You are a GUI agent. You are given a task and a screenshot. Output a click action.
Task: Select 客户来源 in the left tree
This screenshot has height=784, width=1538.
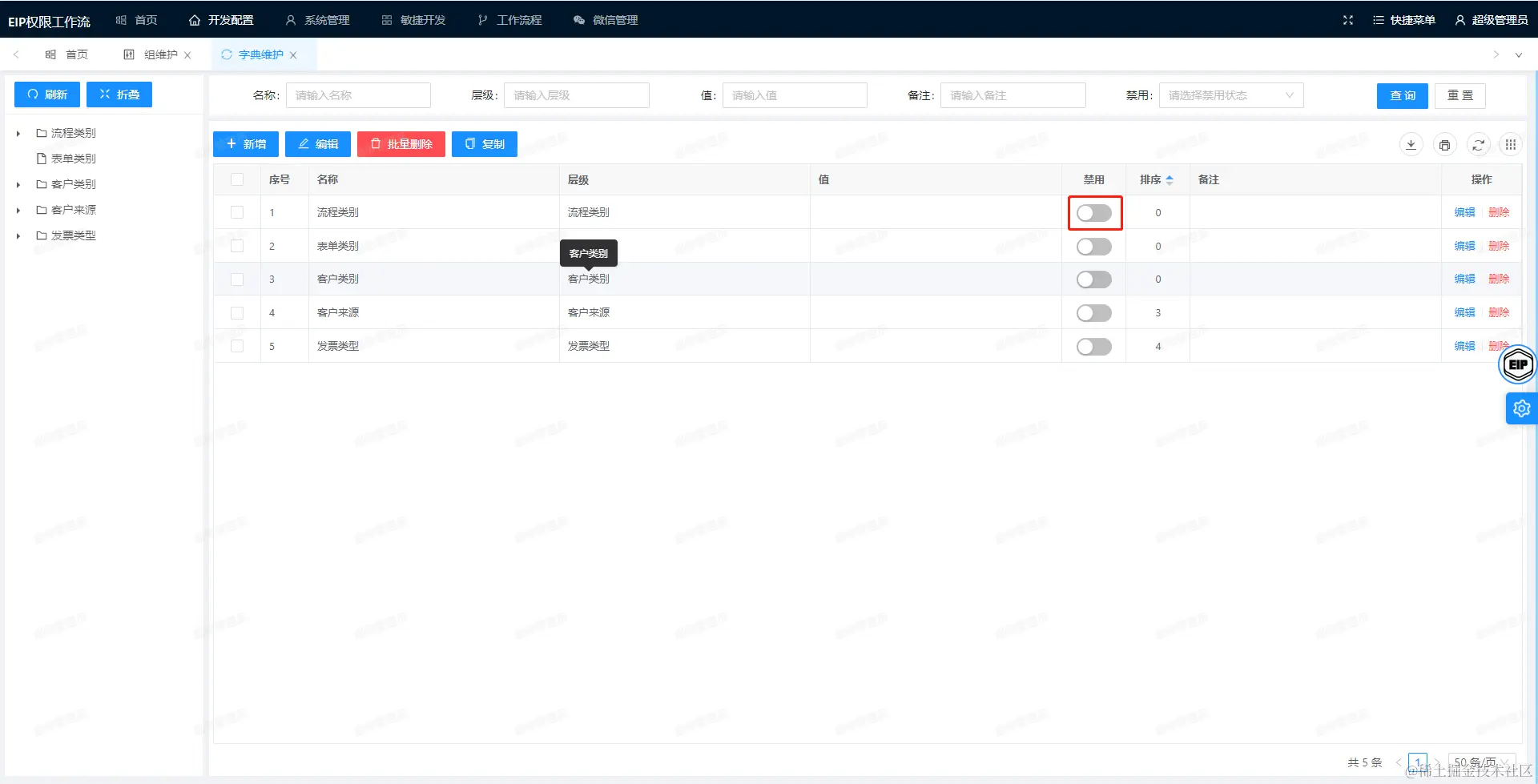(x=74, y=210)
